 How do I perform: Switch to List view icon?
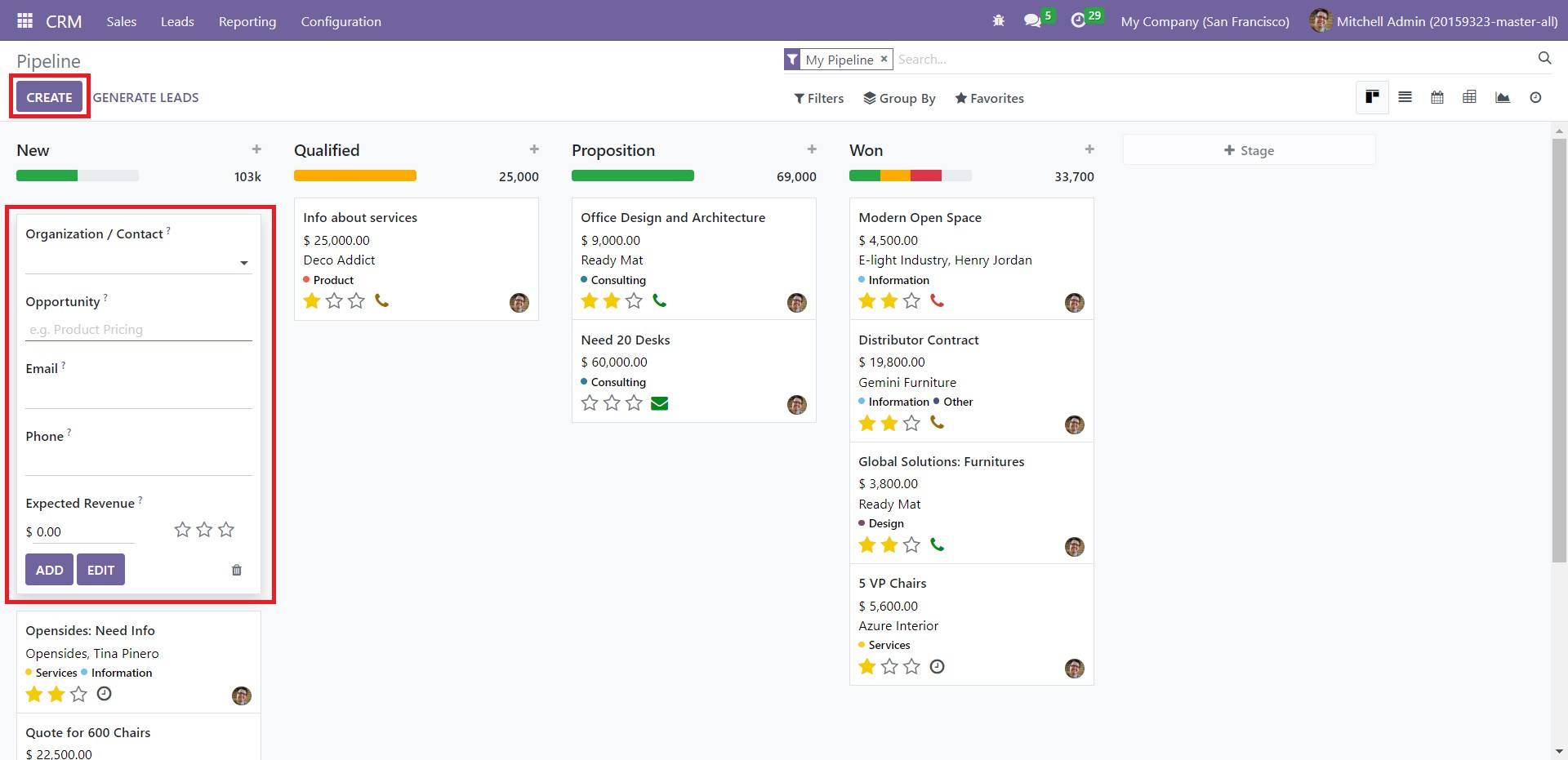1405,97
